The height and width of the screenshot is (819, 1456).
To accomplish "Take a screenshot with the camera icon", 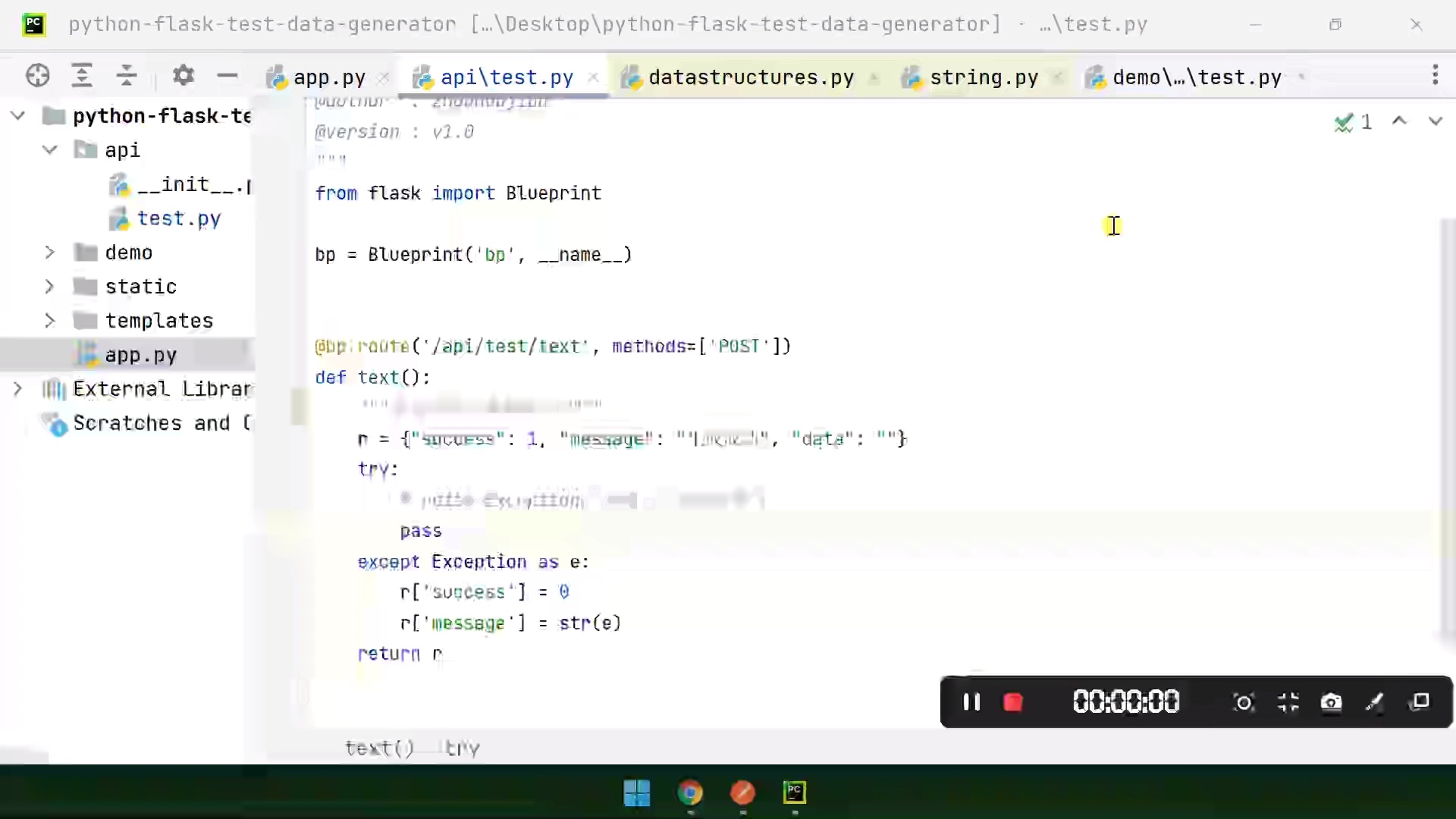I will 1332,702.
